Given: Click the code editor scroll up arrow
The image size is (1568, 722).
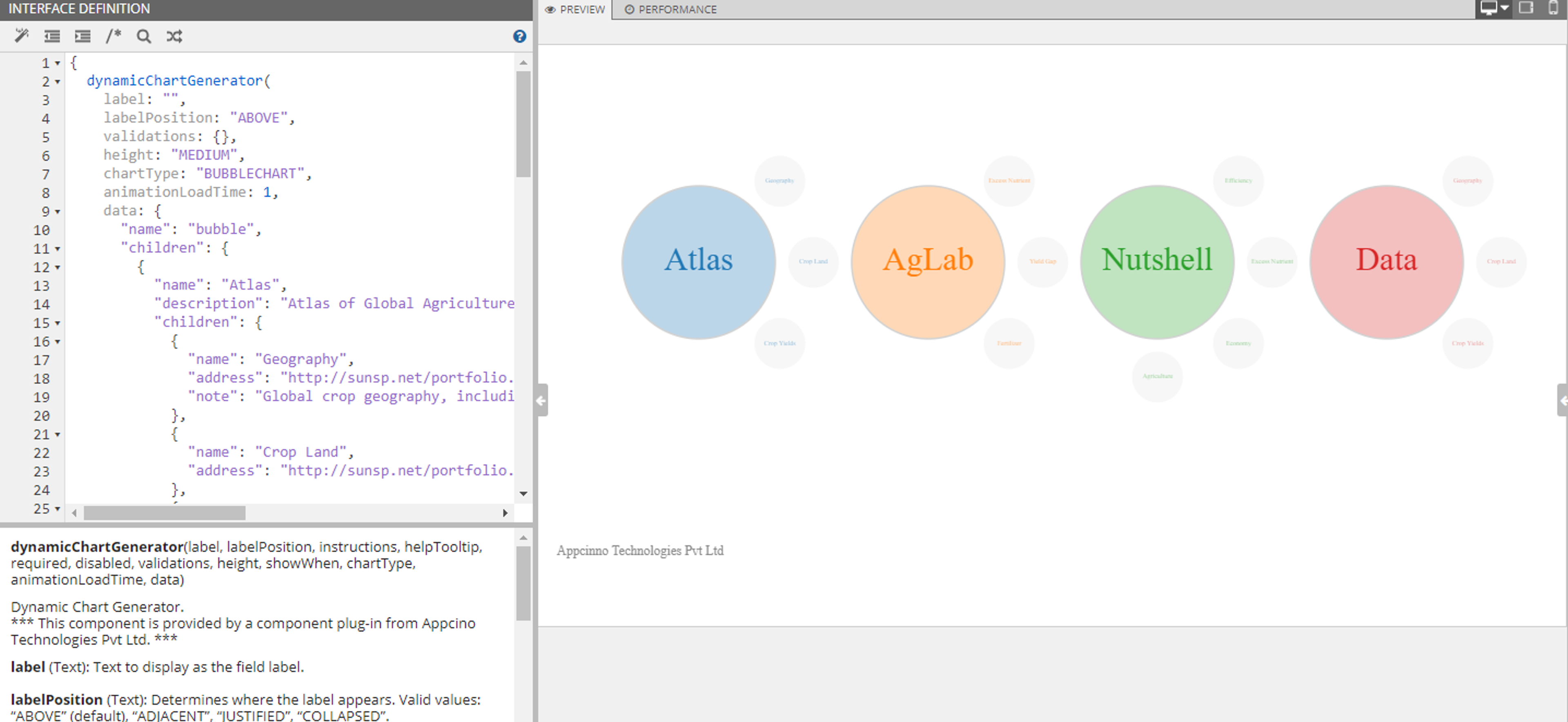Looking at the screenshot, I should click(x=523, y=63).
